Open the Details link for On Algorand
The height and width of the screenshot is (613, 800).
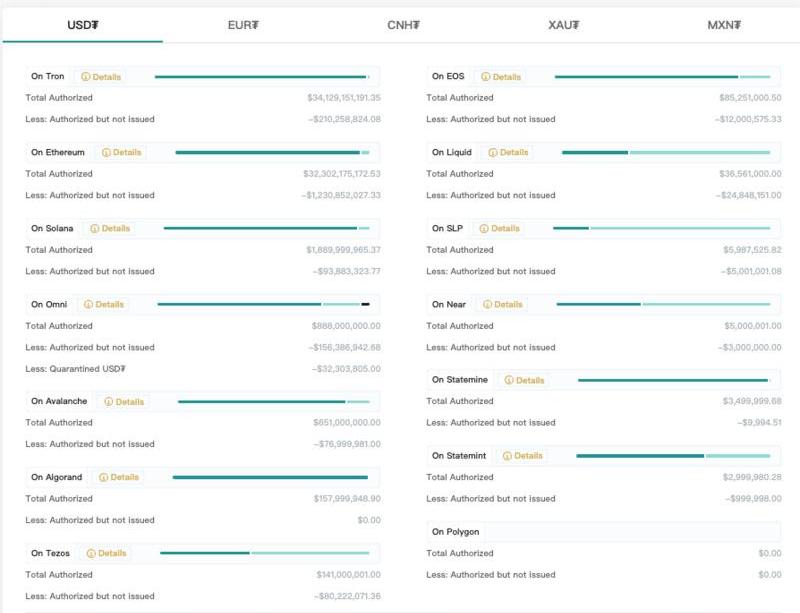click(x=119, y=478)
